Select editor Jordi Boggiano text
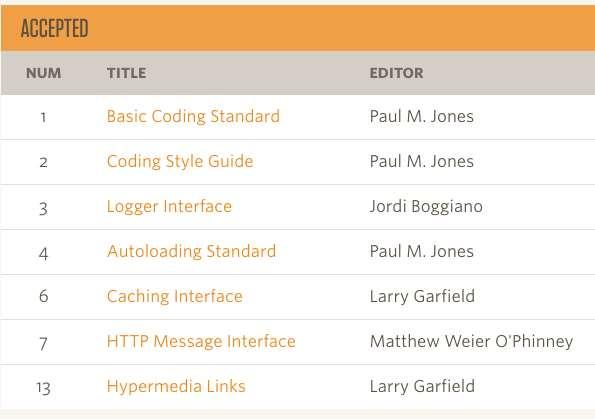Viewport: 595px width, 419px height. tap(426, 206)
